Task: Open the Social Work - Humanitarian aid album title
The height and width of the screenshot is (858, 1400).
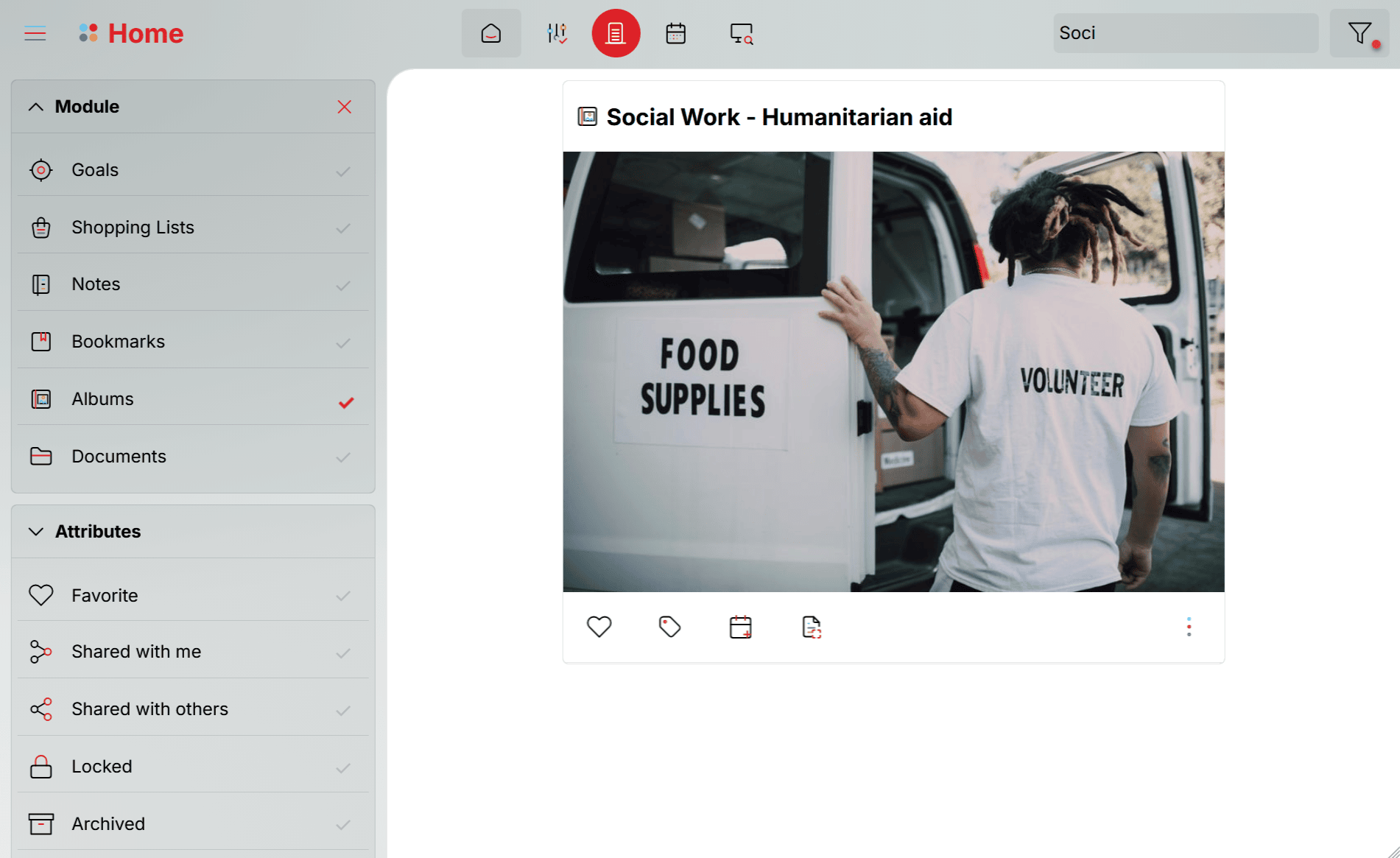Action: point(779,116)
